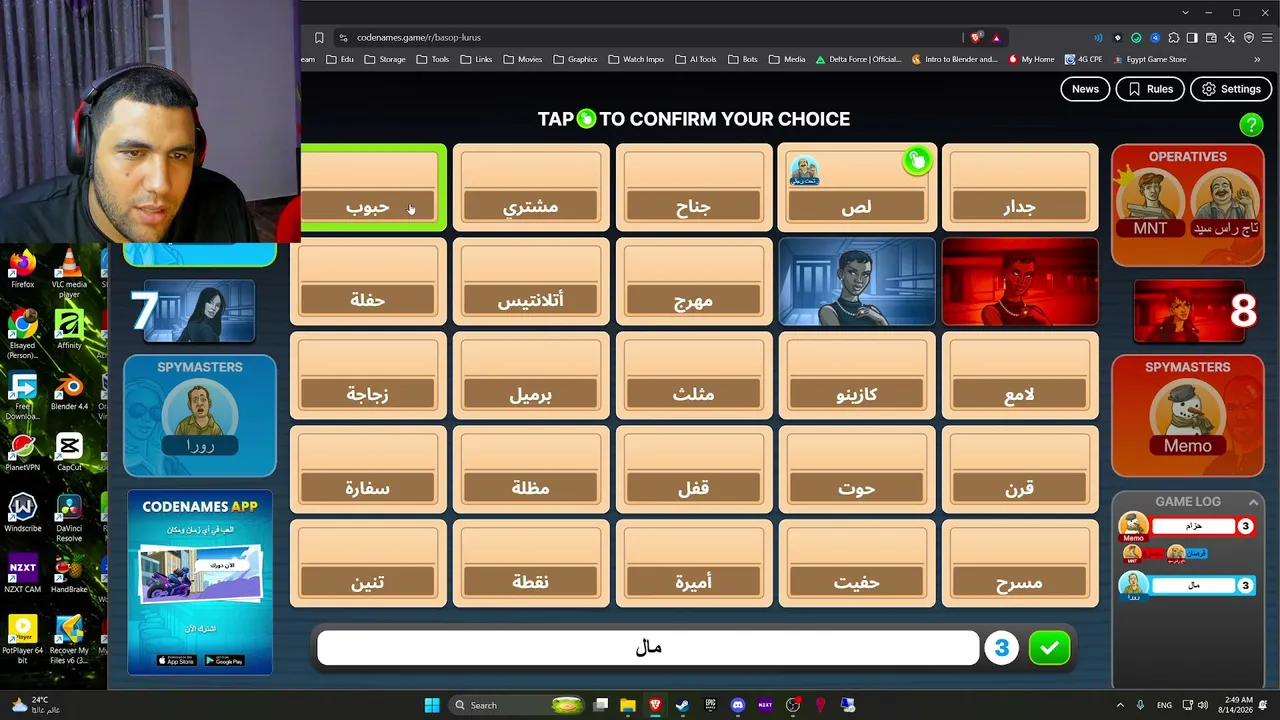Screen dimensions: 1280x720
Task: Open the weather widget showing 24°C
Action: pyautogui.click(x=38, y=705)
